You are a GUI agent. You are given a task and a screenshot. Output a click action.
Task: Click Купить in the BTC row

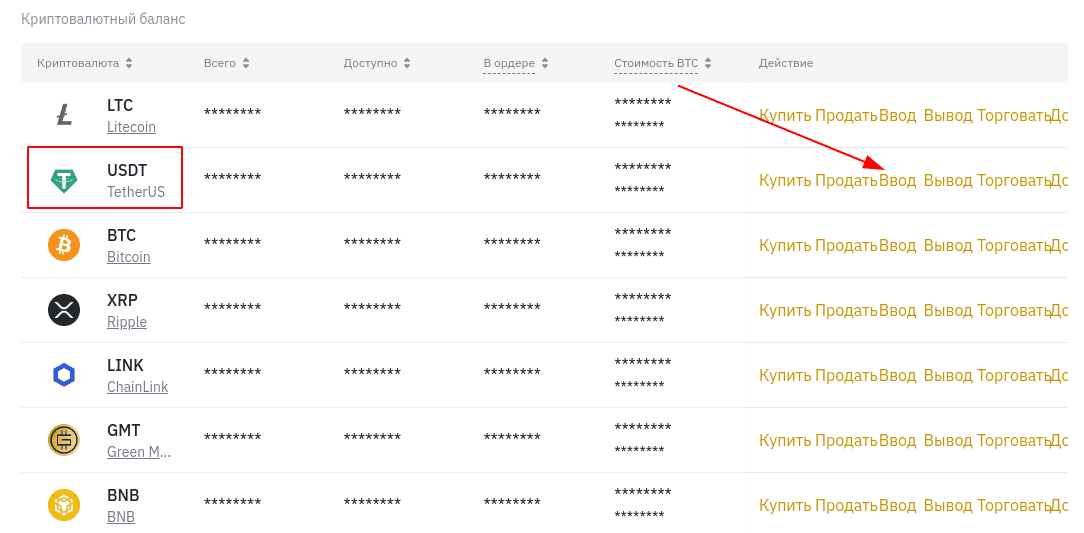coord(785,245)
